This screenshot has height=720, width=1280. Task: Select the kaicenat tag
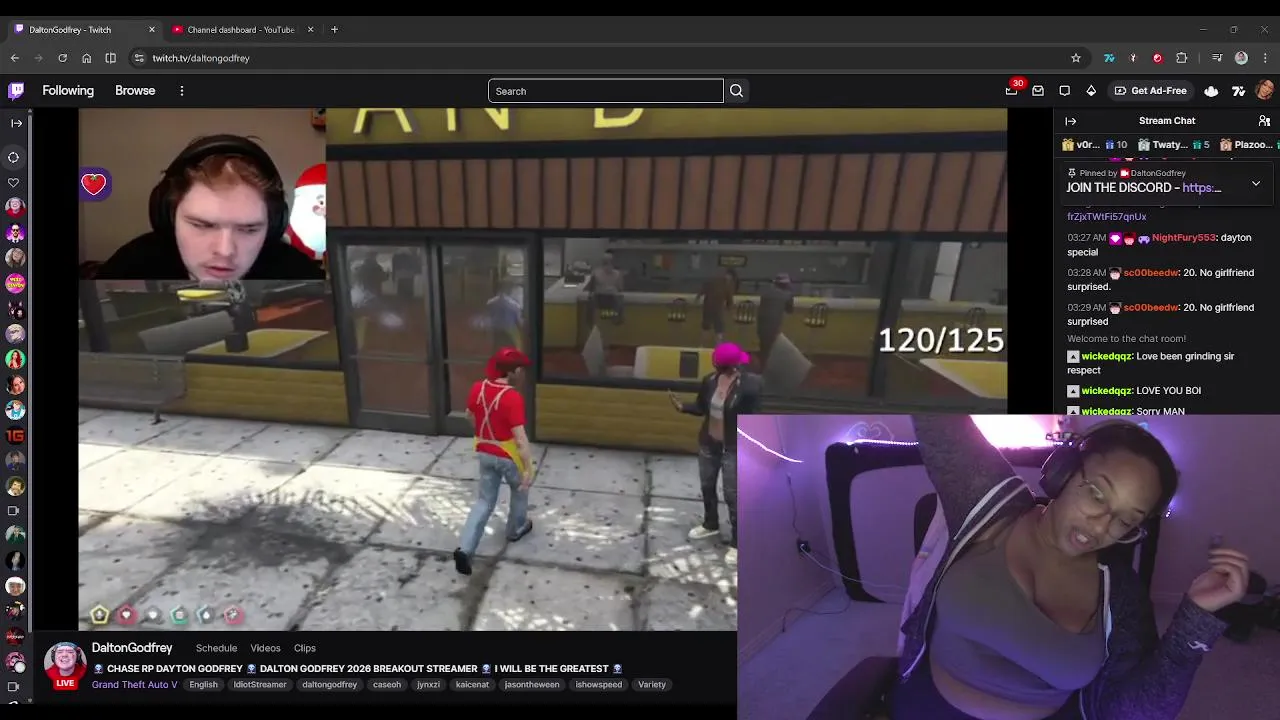coord(472,685)
